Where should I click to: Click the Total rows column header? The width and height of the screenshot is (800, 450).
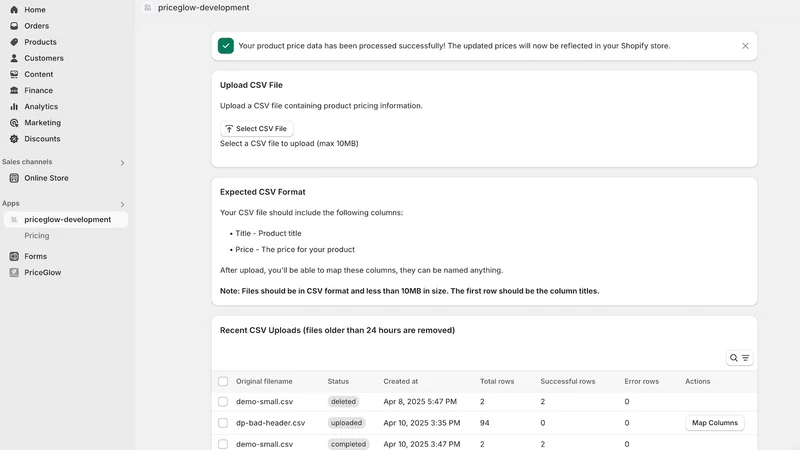click(x=496, y=381)
